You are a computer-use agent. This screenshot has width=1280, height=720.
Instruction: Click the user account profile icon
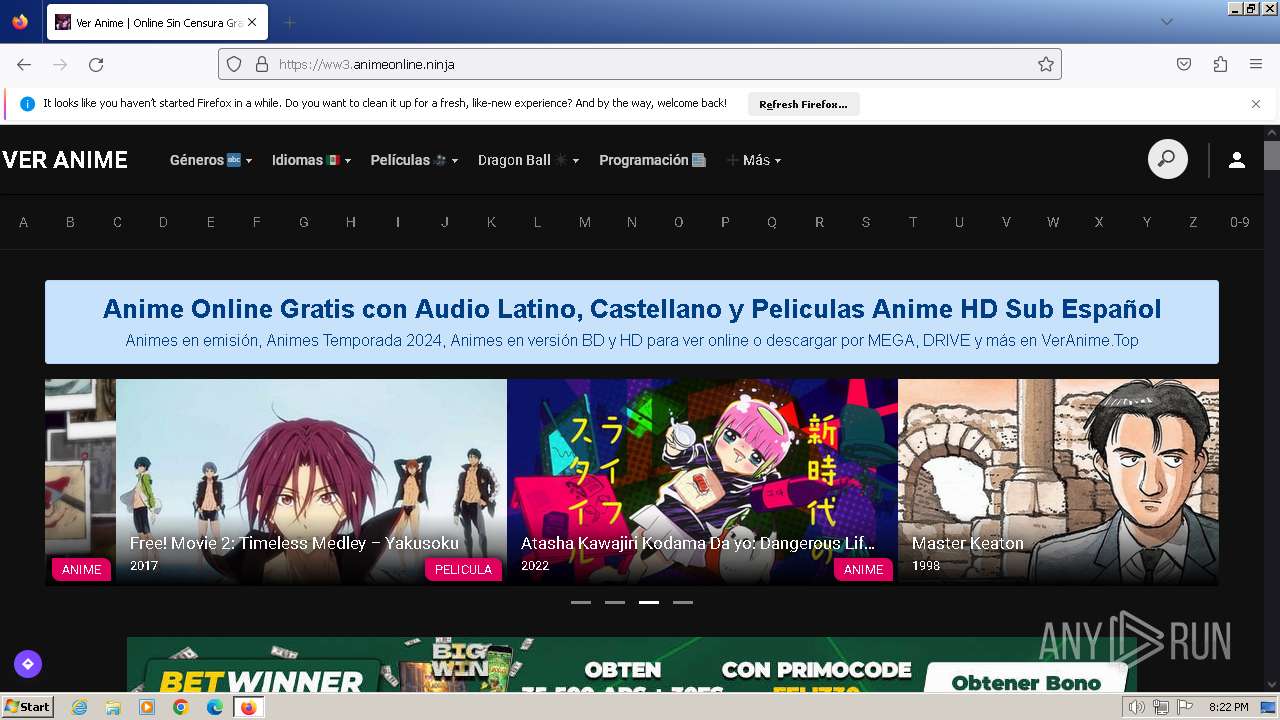click(1237, 160)
